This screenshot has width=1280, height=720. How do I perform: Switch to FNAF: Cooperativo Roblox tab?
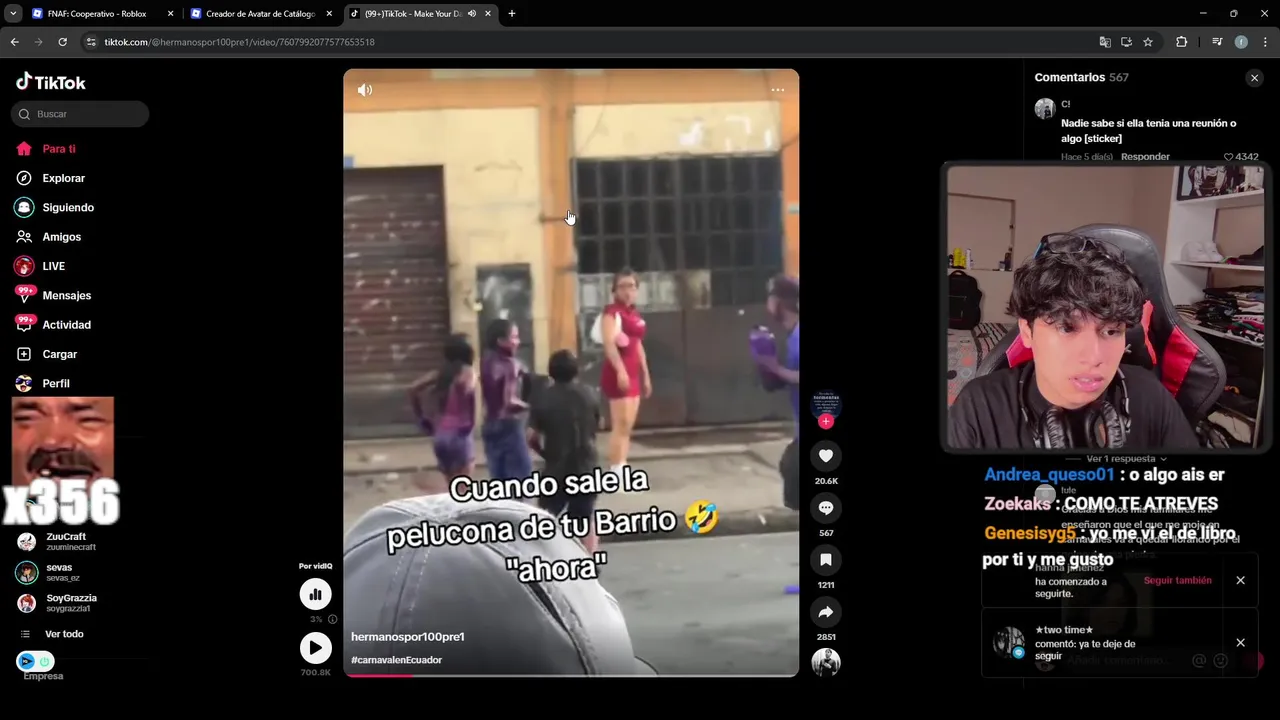tap(99, 14)
